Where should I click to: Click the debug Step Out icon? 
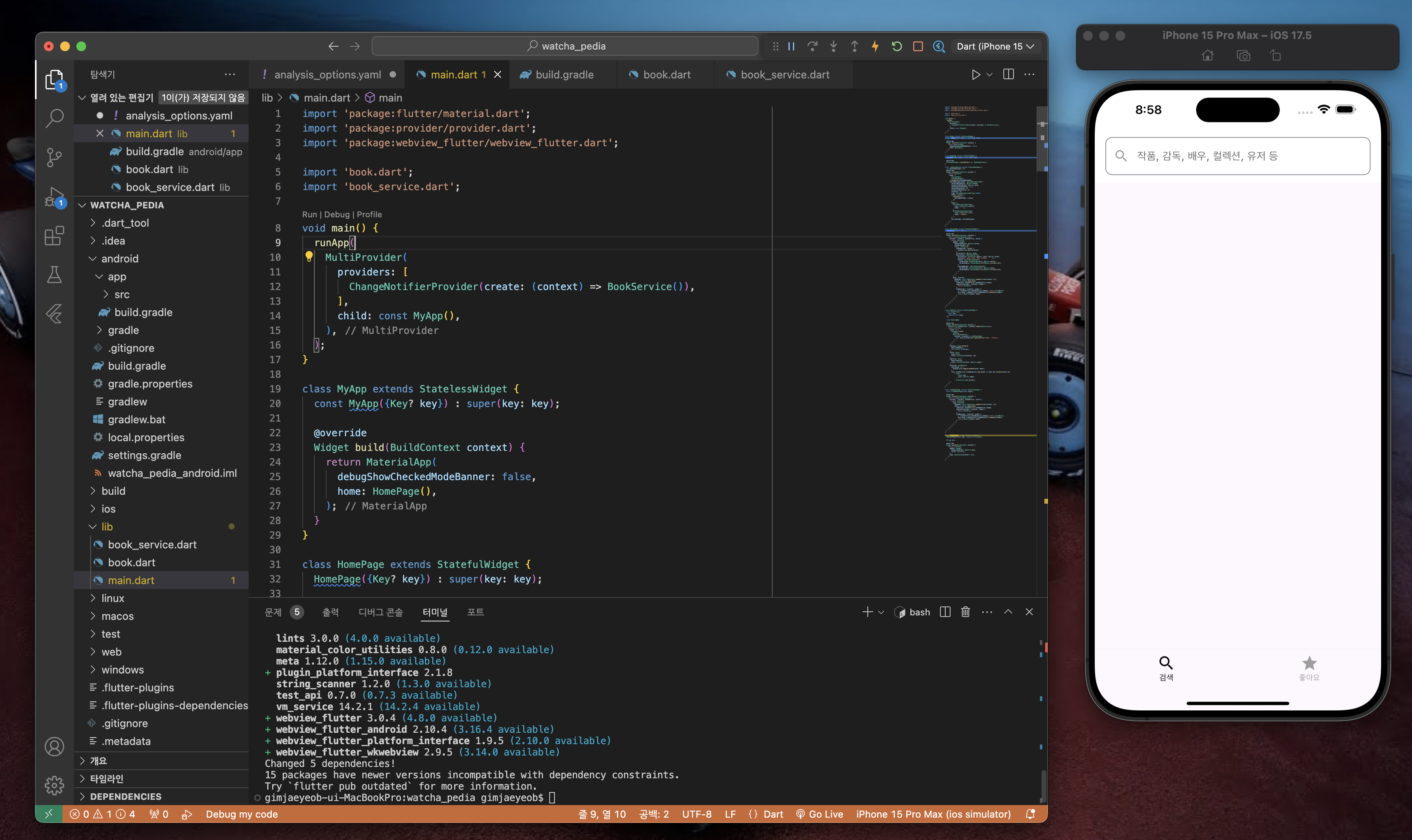[x=855, y=46]
